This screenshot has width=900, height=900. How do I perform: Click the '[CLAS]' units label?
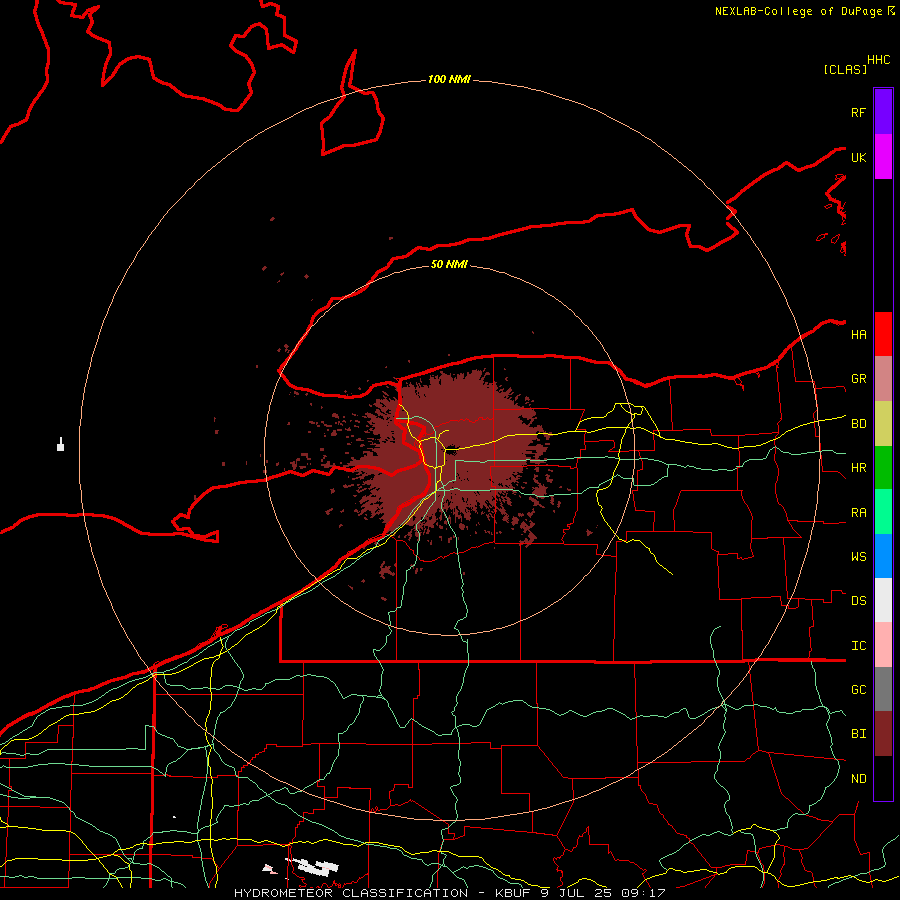tap(845, 69)
